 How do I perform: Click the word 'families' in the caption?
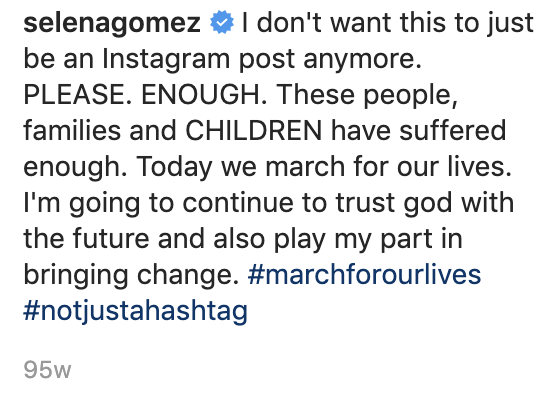pyautogui.click(x=72, y=130)
